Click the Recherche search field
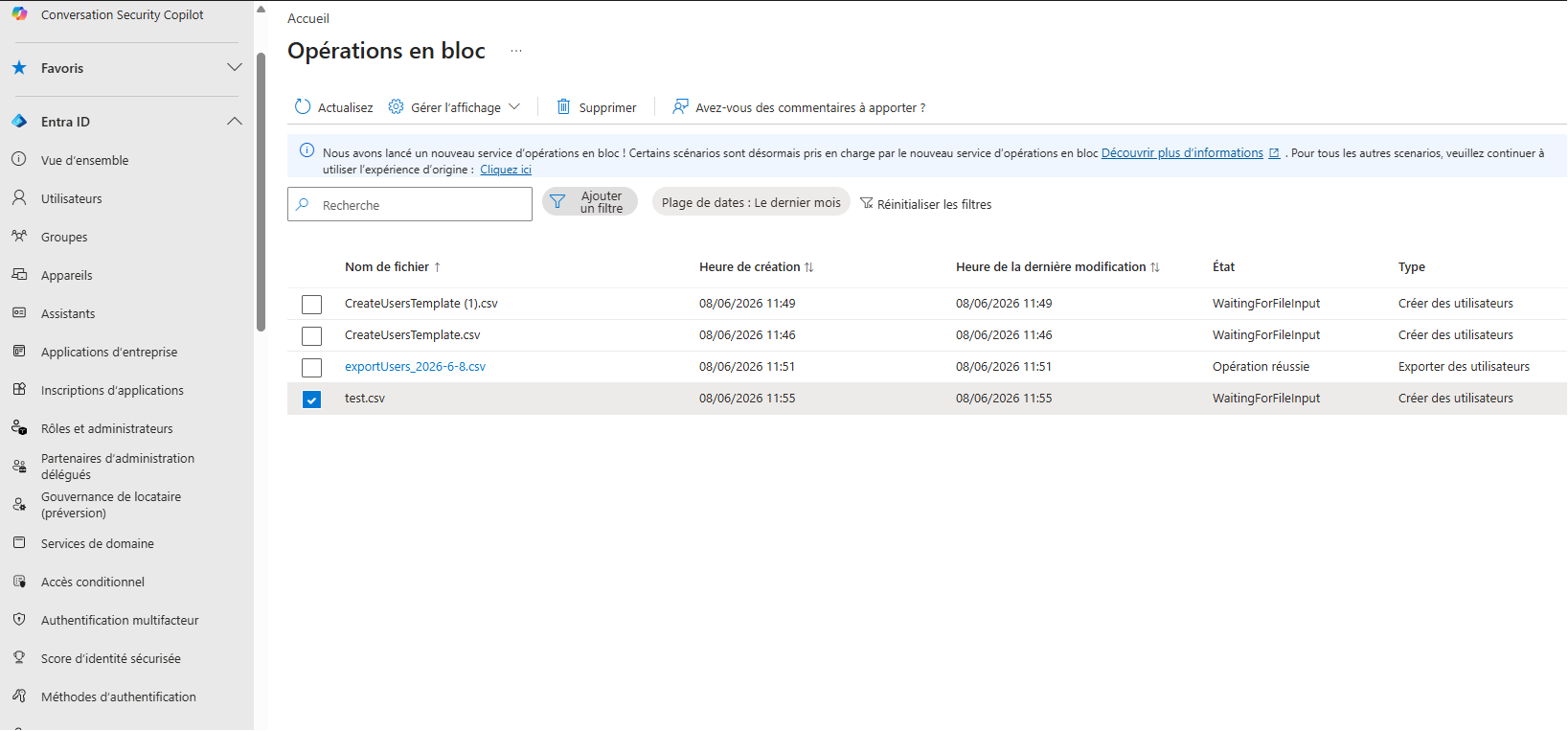This screenshot has width=1568, height=731. point(410,204)
